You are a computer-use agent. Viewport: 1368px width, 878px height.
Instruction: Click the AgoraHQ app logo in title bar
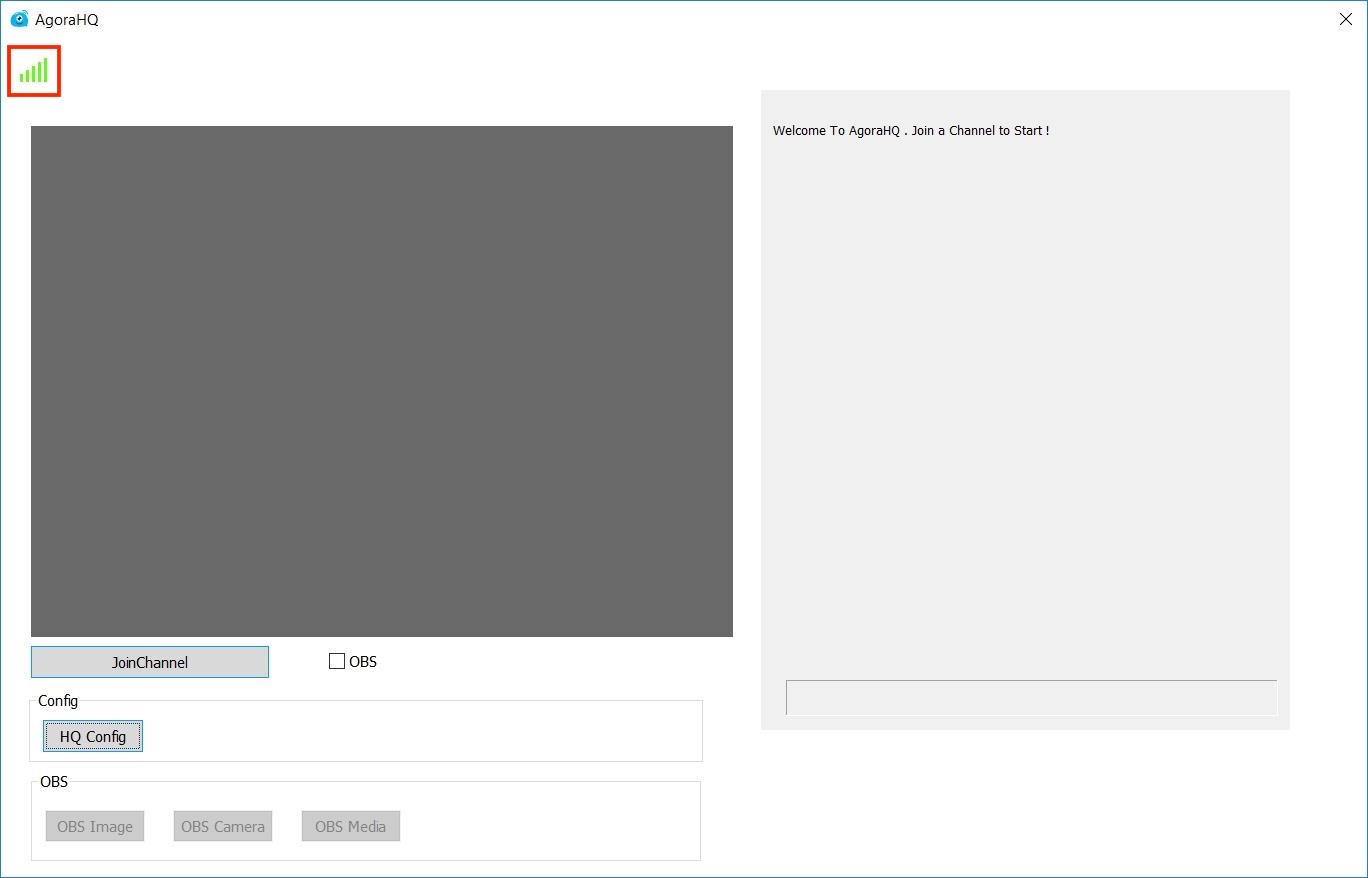19,19
